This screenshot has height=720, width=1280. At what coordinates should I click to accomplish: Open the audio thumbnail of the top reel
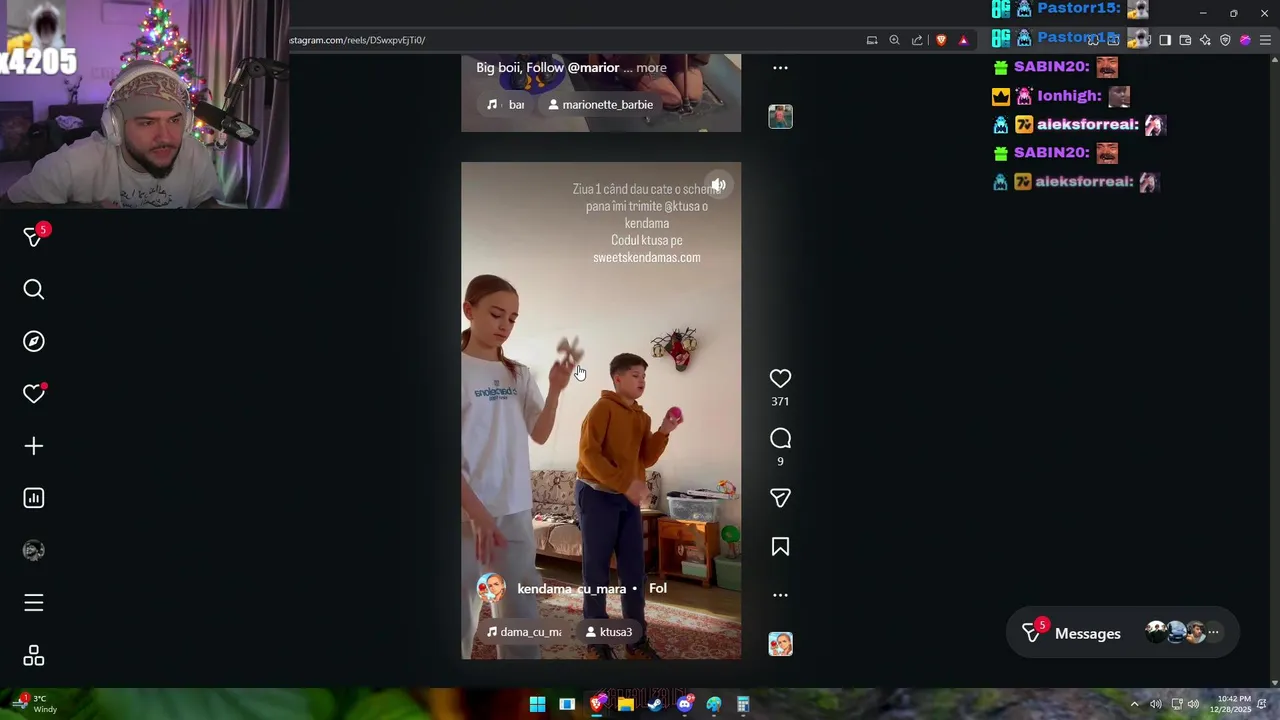coord(780,116)
